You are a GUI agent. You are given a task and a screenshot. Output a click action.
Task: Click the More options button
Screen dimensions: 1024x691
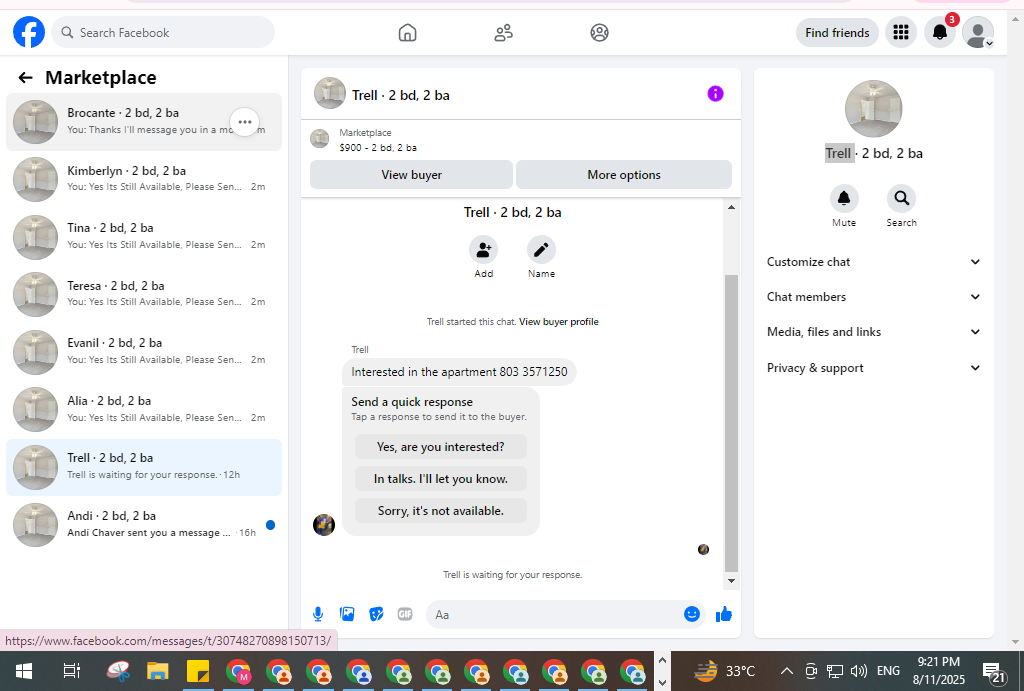click(x=624, y=175)
